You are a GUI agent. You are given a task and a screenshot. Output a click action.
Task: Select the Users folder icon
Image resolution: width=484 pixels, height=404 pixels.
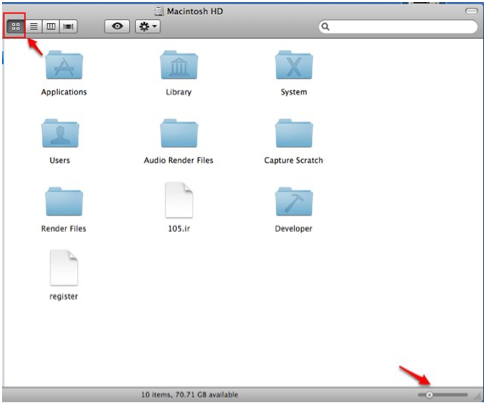(x=60, y=133)
